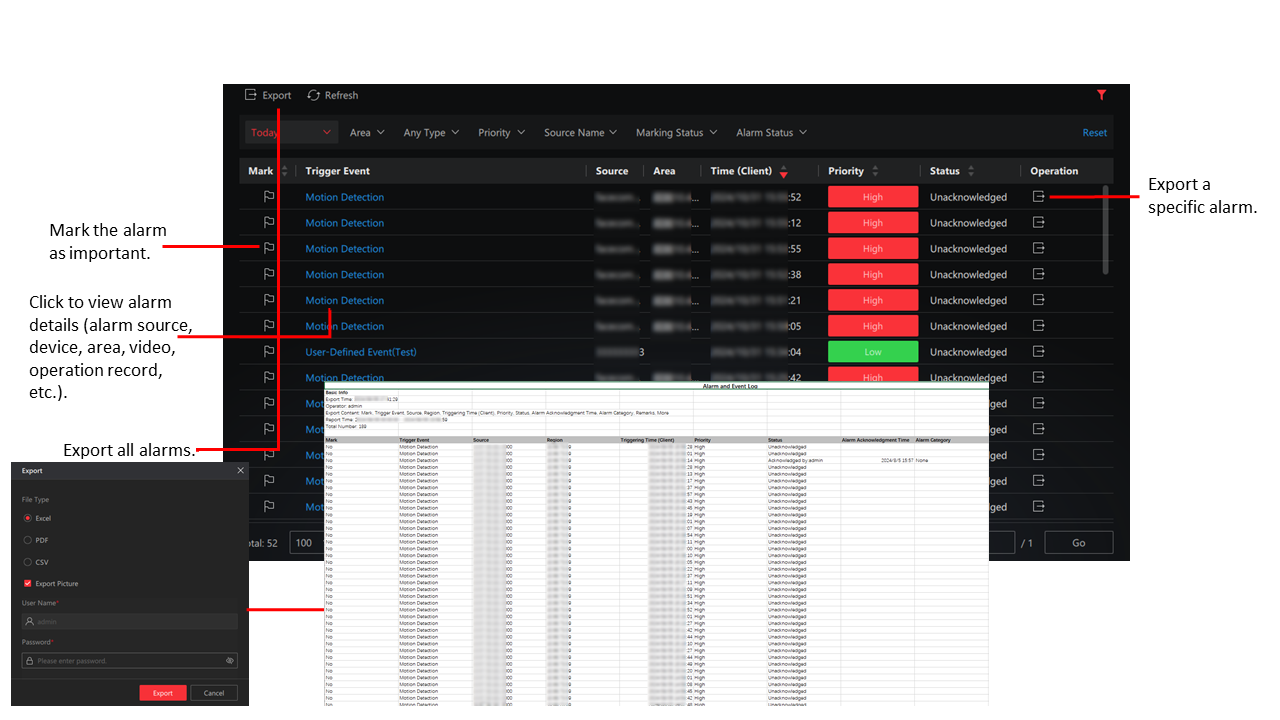Screen dimensions: 1280x720
Task: Expand the Source Name filter dropdown
Action: (x=580, y=132)
